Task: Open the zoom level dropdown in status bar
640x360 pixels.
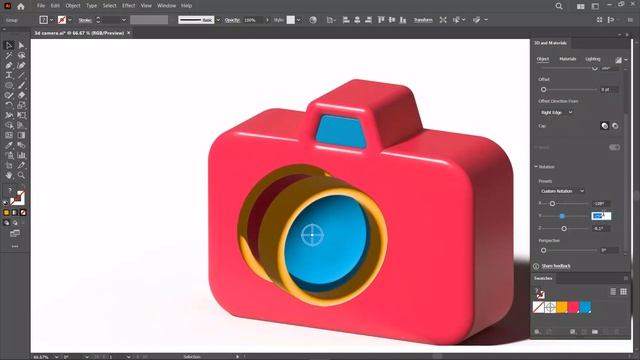Action: (x=56, y=357)
